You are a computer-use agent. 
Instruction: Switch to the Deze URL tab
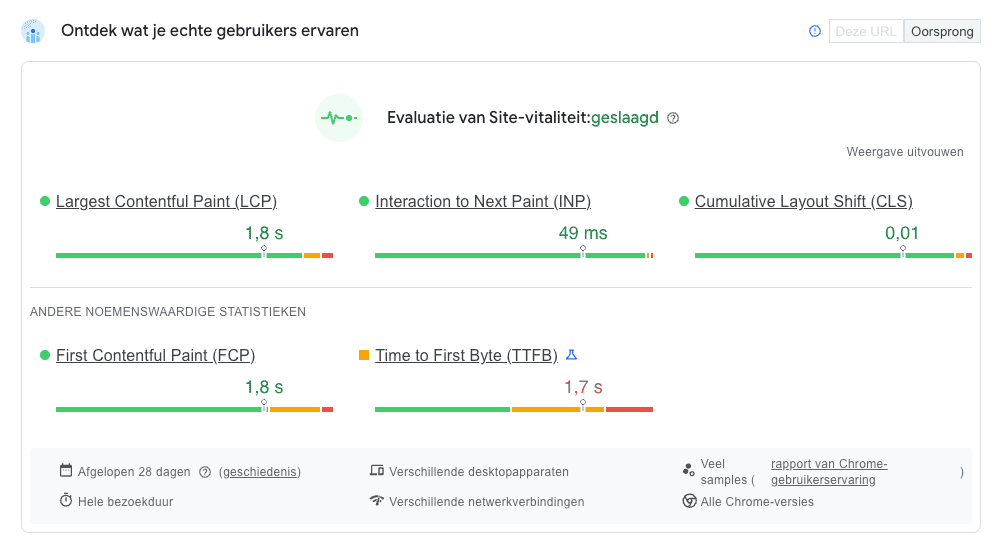pyautogui.click(x=865, y=32)
